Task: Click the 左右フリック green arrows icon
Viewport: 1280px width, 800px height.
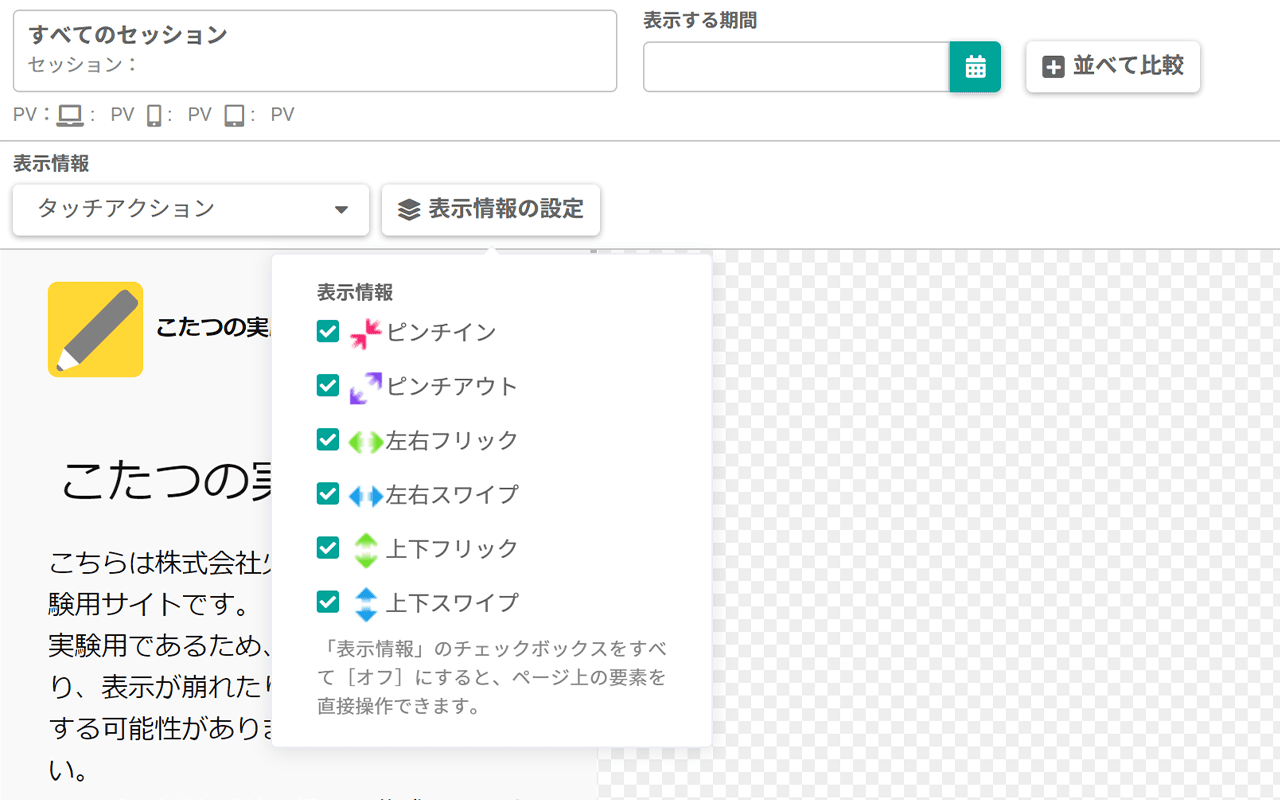Action: (x=366, y=441)
